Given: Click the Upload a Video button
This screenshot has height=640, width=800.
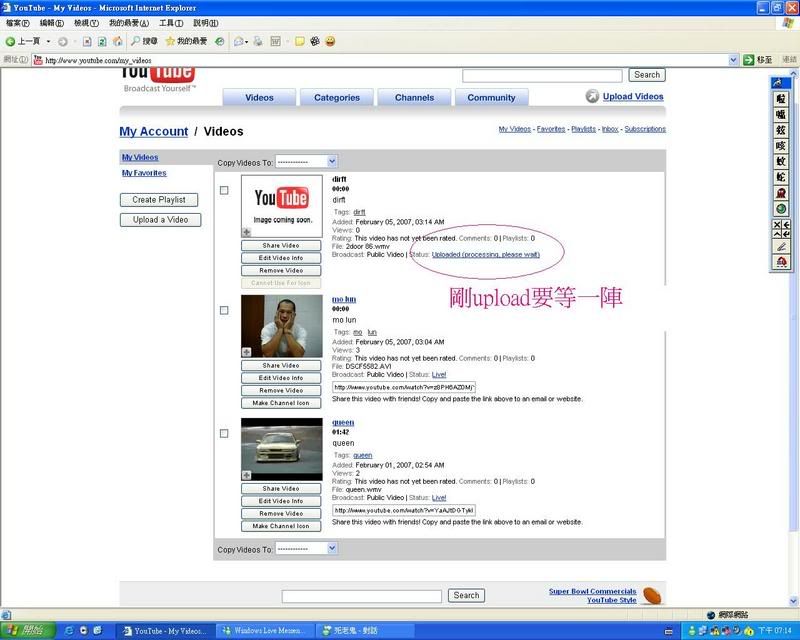Looking at the screenshot, I should 160,219.
